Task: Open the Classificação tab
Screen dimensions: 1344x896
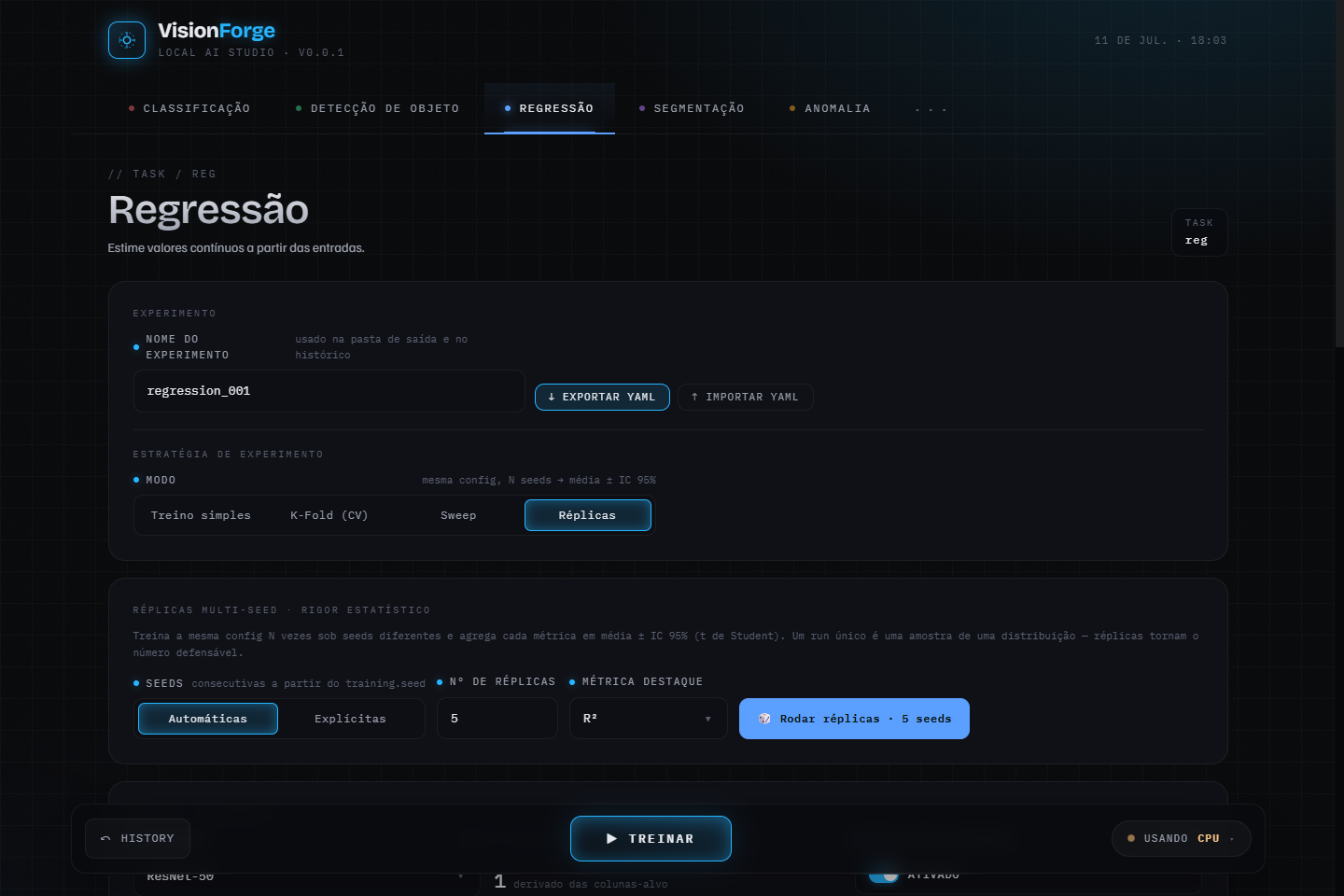Action: click(x=189, y=108)
